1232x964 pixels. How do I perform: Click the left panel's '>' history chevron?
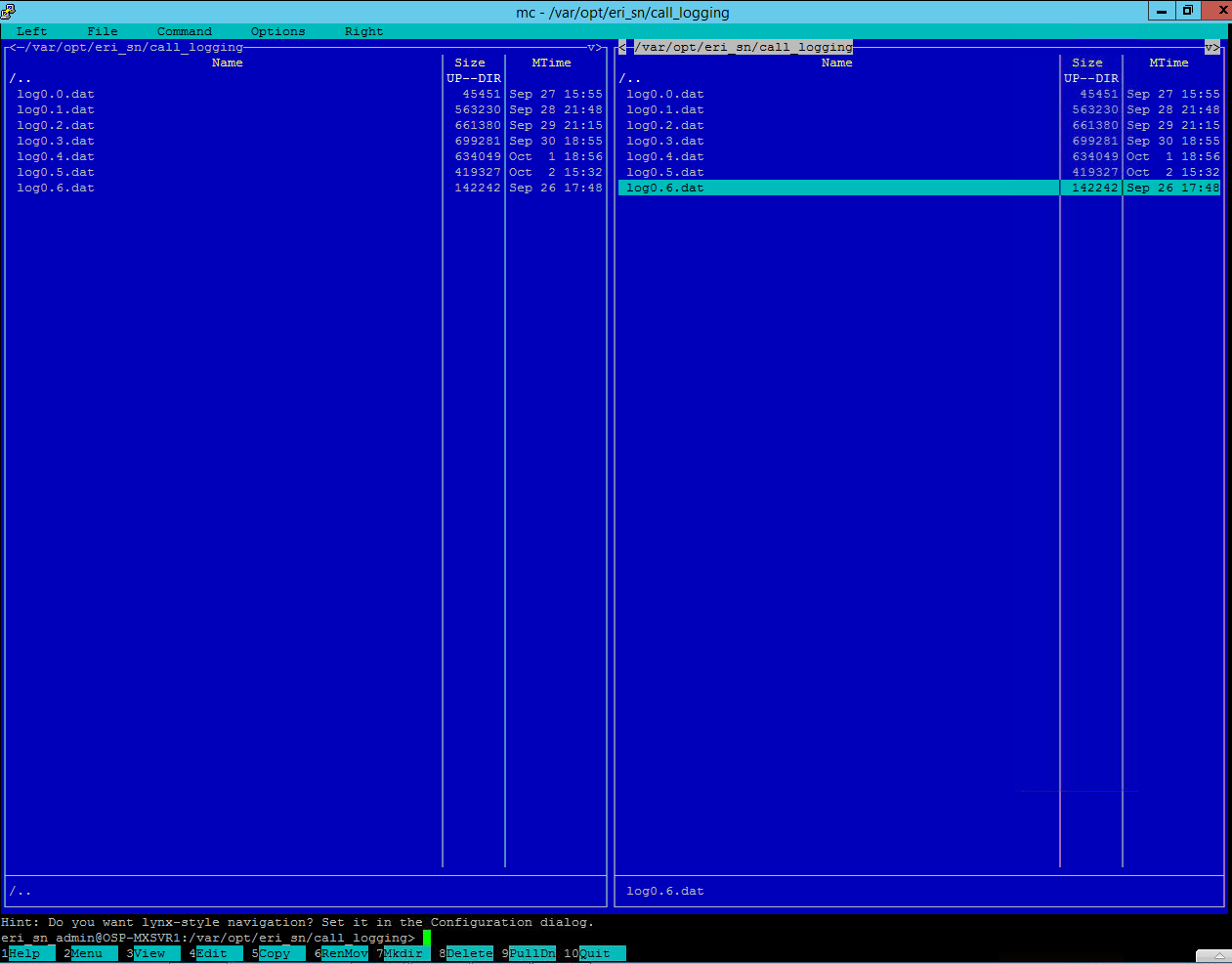pos(597,46)
